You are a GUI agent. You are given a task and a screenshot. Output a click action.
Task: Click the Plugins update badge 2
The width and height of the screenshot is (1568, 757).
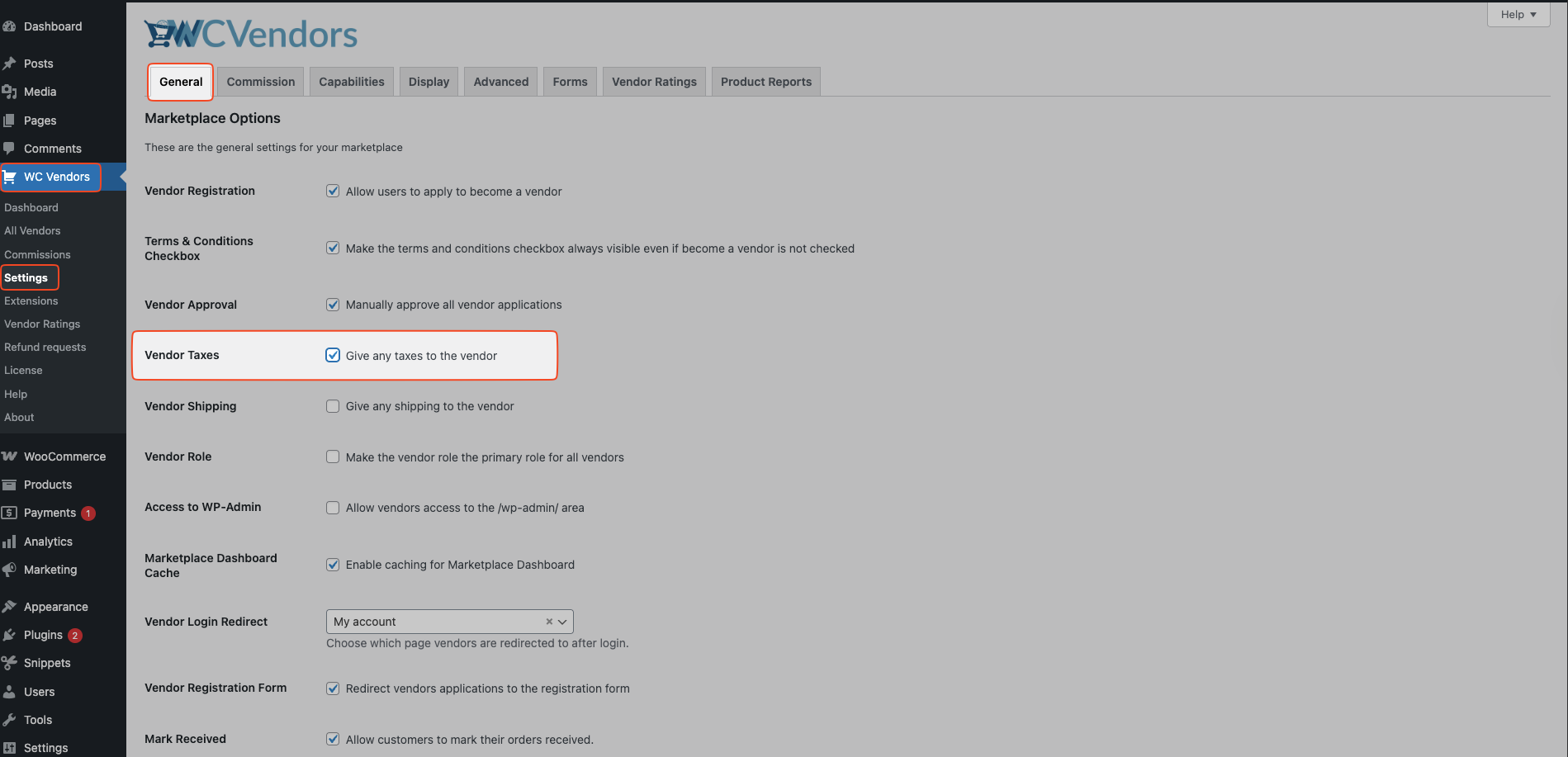tap(75, 636)
